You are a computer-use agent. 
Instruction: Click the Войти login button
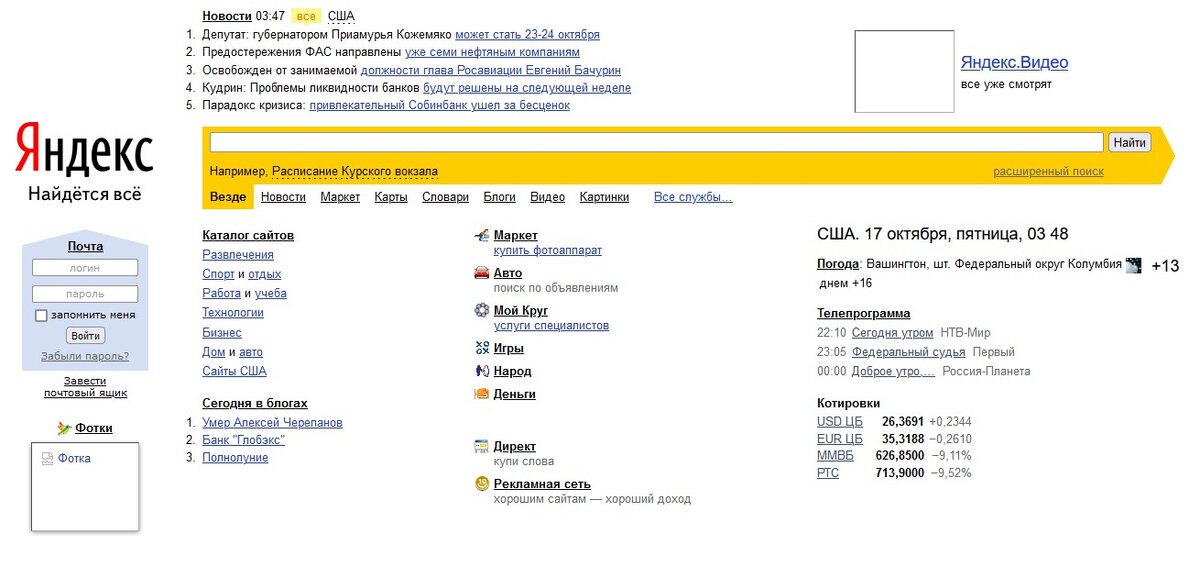(x=85, y=336)
